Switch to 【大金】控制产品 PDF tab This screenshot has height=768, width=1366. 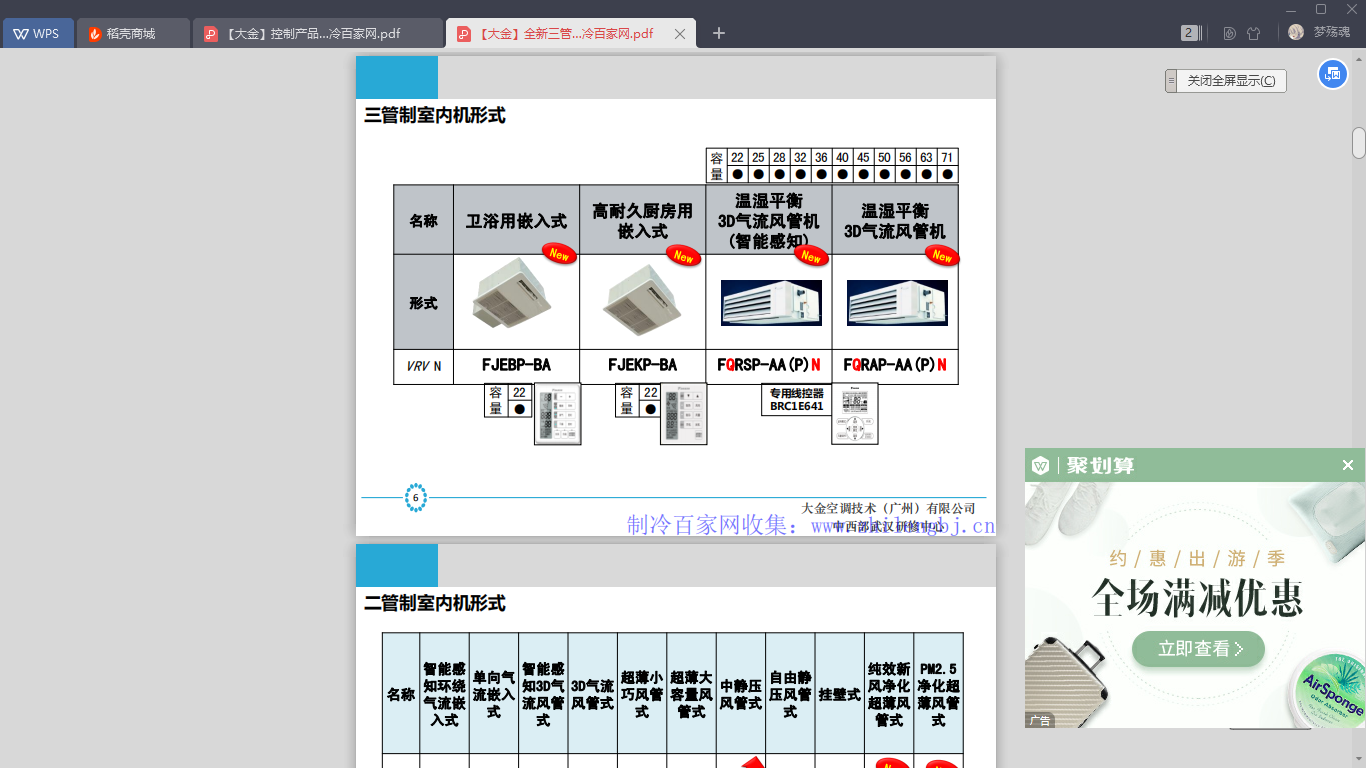317,33
